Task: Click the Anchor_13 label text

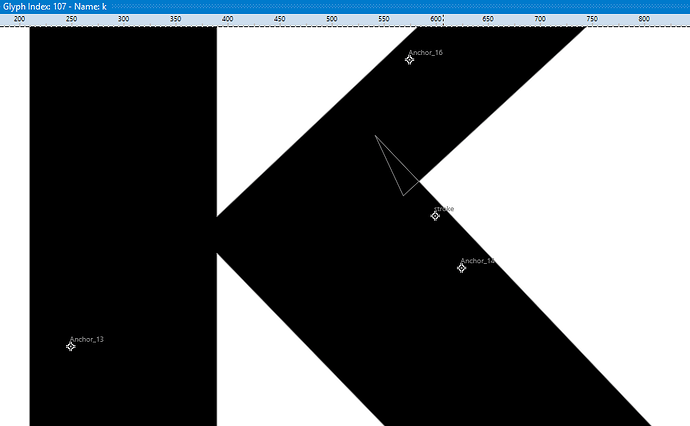Action: (x=87, y=339)
